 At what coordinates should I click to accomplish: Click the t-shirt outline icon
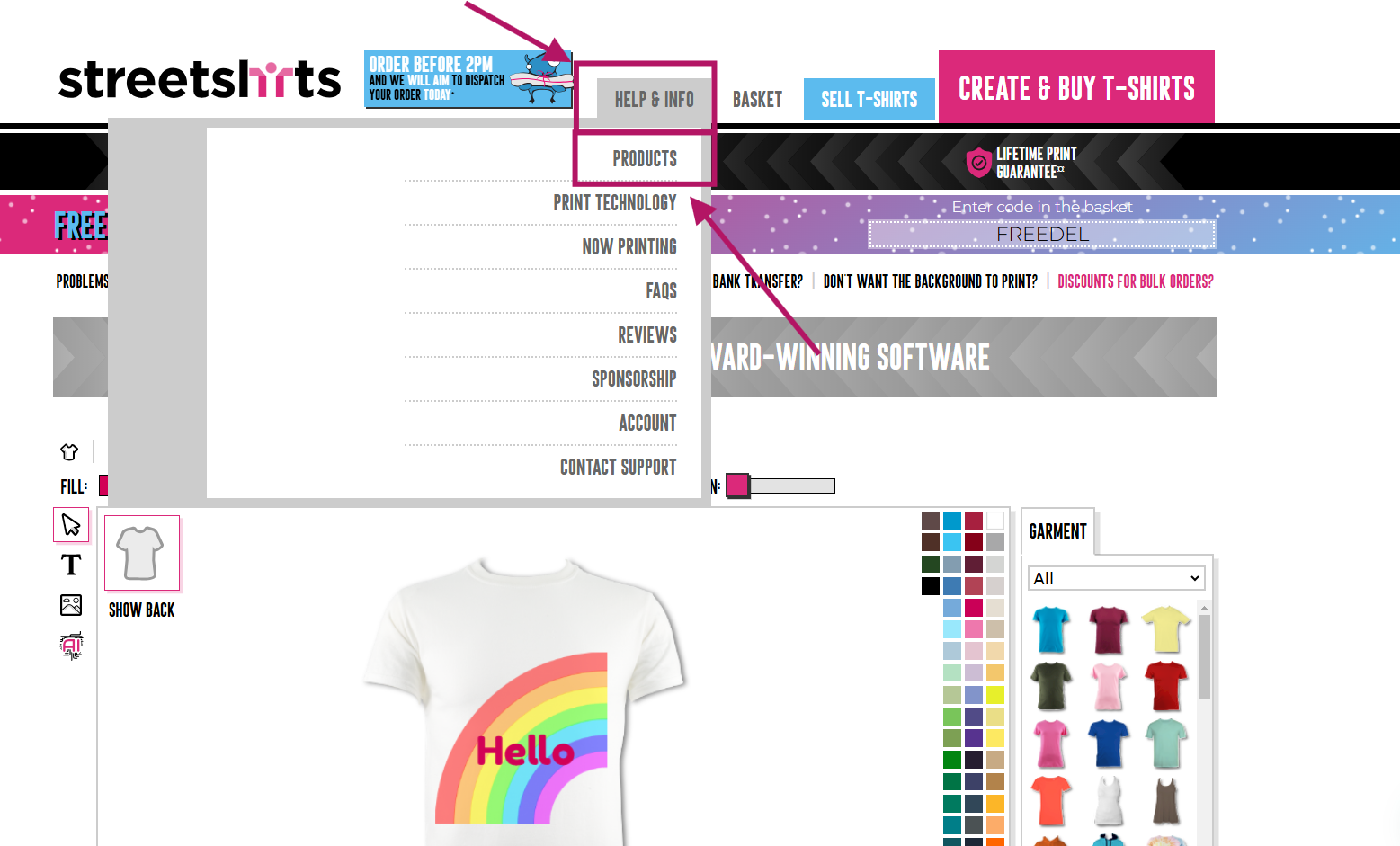coord(69,451)
